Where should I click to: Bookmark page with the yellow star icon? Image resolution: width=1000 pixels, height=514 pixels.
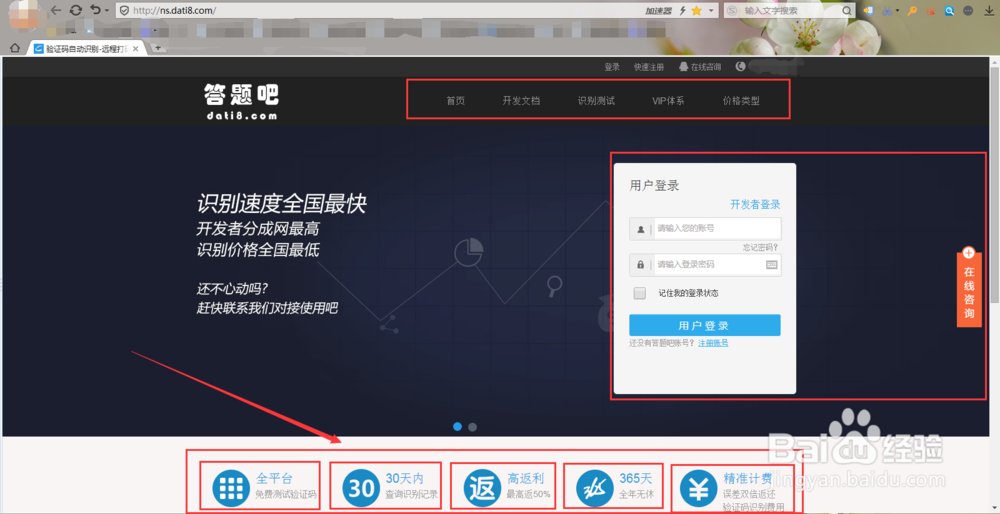[696, 10]
